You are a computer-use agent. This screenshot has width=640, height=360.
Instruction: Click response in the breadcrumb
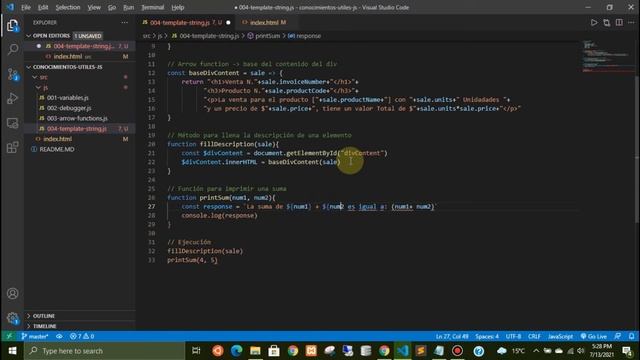click(308, 36)
